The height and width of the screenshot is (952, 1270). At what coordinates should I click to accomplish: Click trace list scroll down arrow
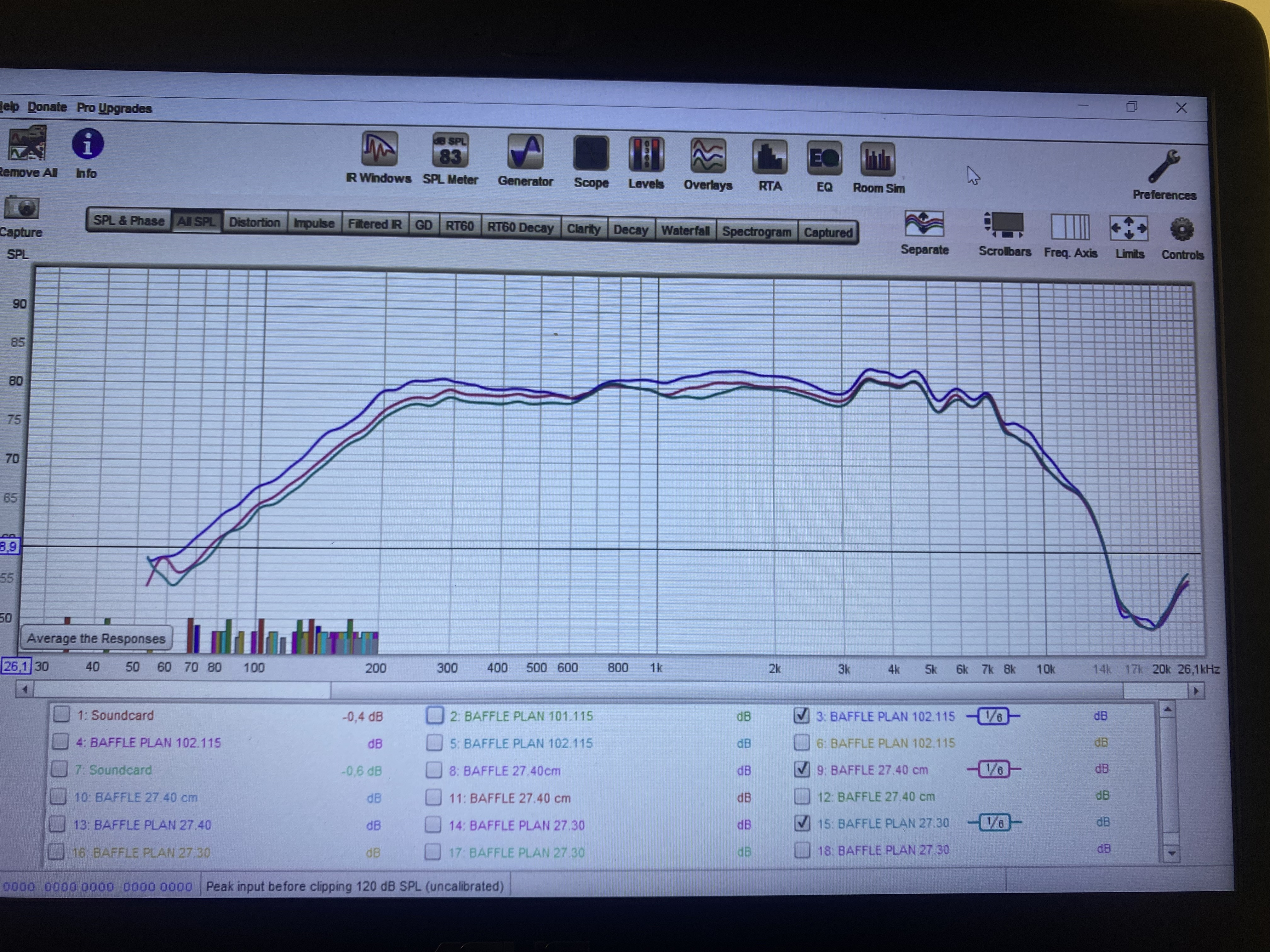coord(1171,853)
